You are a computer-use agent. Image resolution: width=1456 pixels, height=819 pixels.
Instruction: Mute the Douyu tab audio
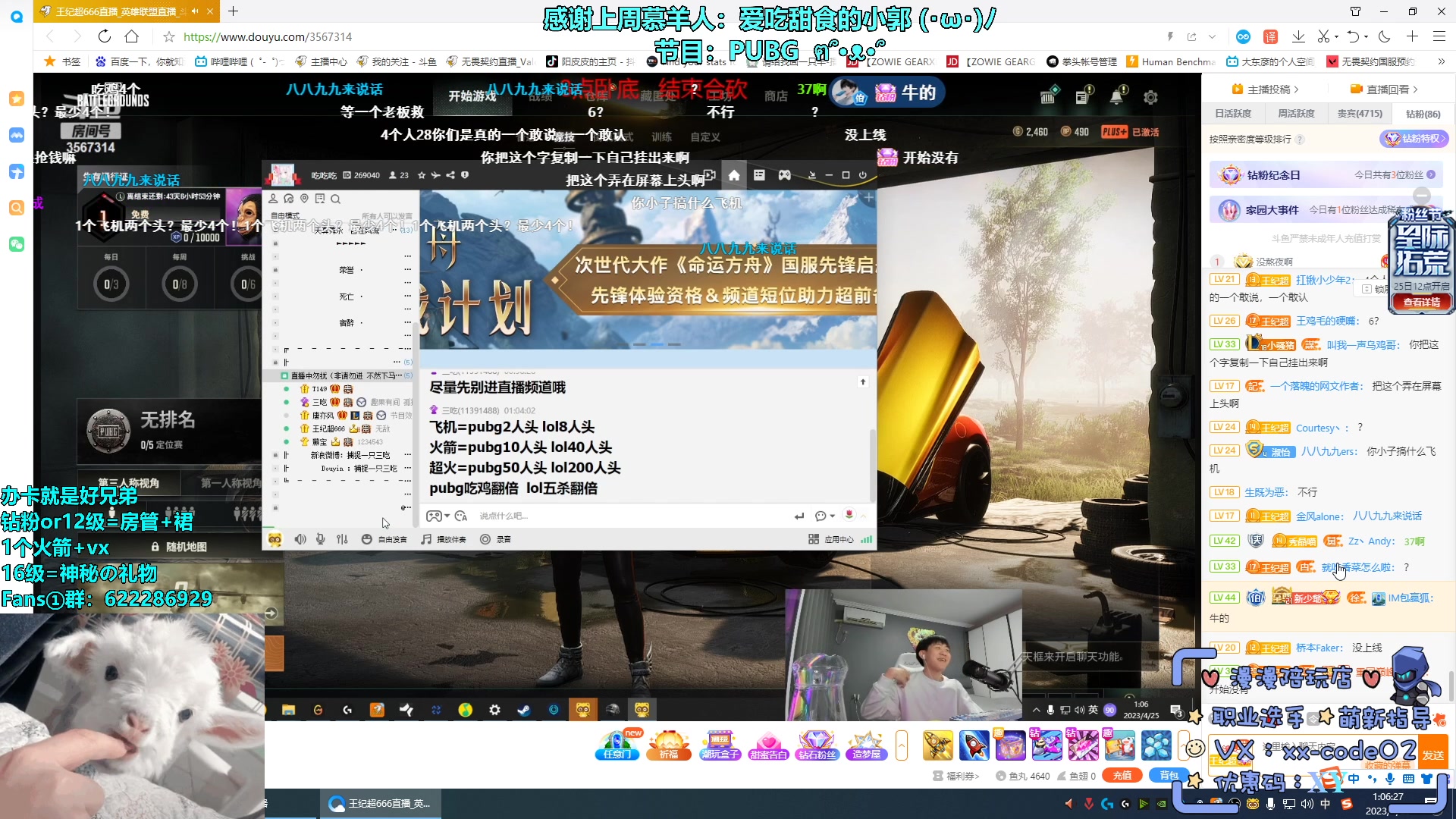pos(196,11)
